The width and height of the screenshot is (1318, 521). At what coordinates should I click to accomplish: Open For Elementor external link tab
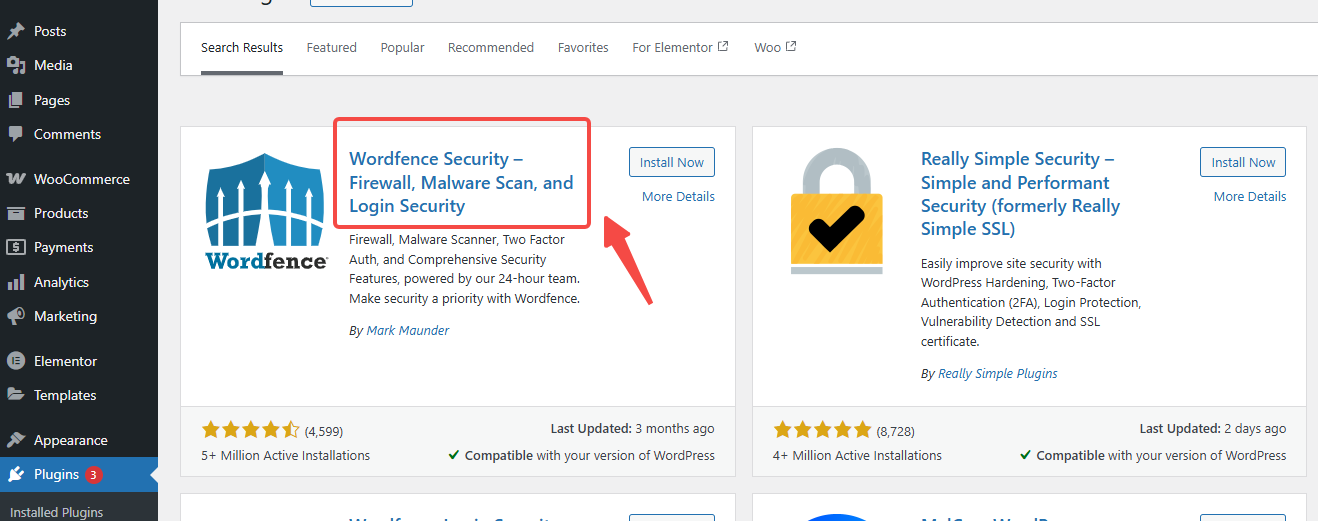click(680, 47)
